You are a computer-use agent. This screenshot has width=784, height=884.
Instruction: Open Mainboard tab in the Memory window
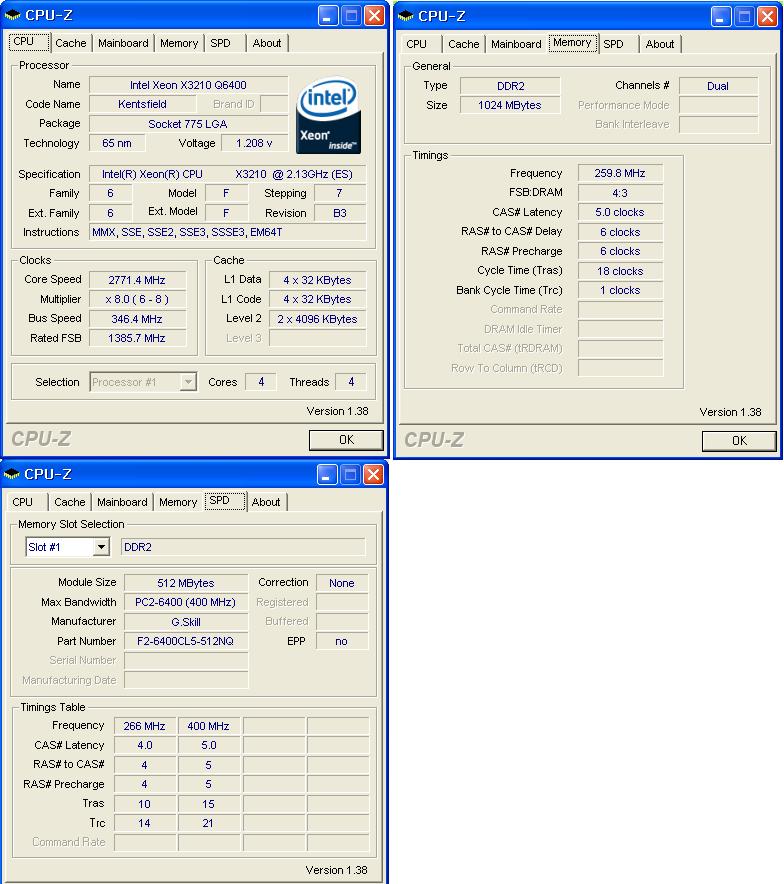pyautogui.click(x=516, y=44)
